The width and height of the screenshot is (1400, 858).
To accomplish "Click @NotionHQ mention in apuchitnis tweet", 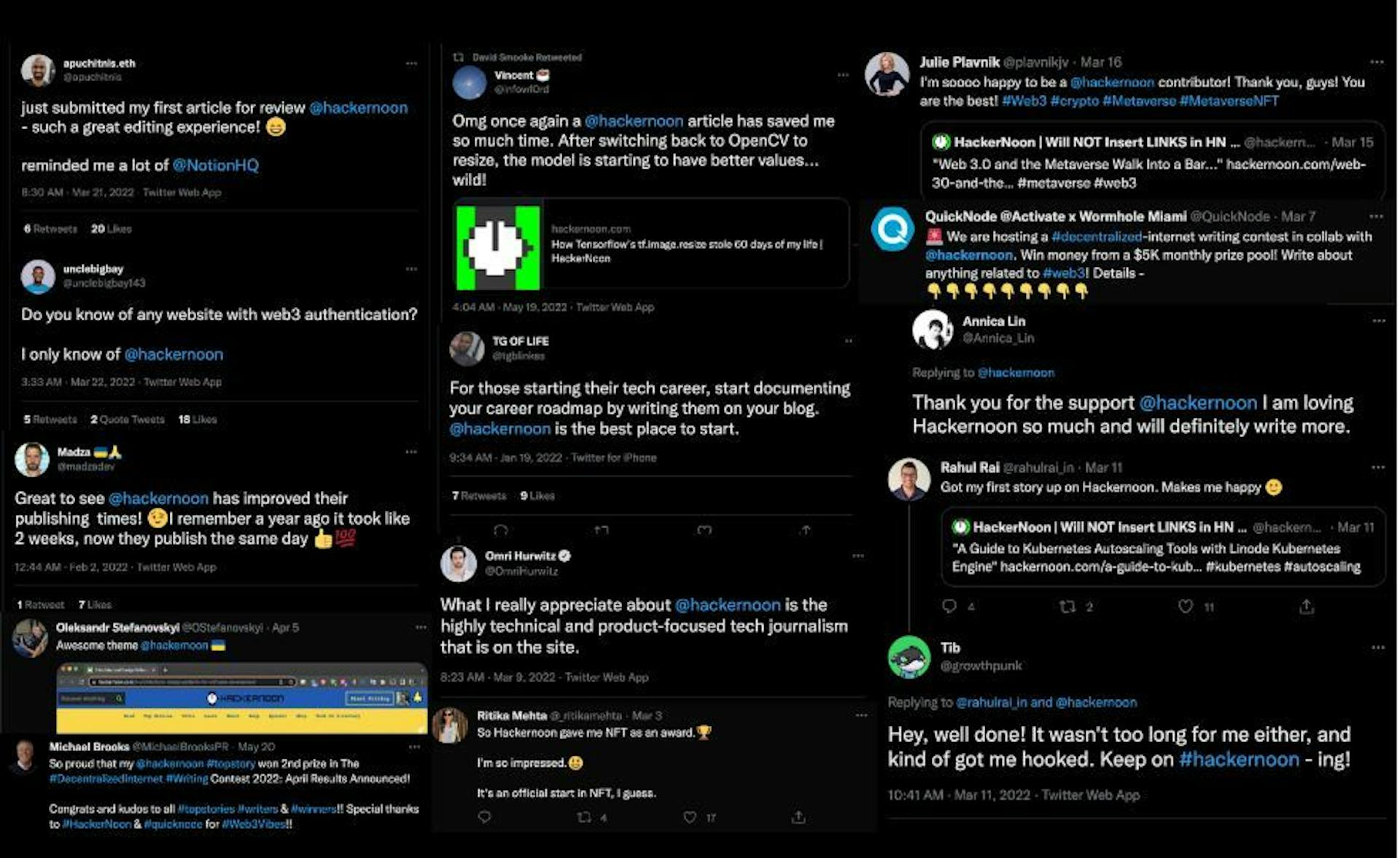I will pos(216,166).
